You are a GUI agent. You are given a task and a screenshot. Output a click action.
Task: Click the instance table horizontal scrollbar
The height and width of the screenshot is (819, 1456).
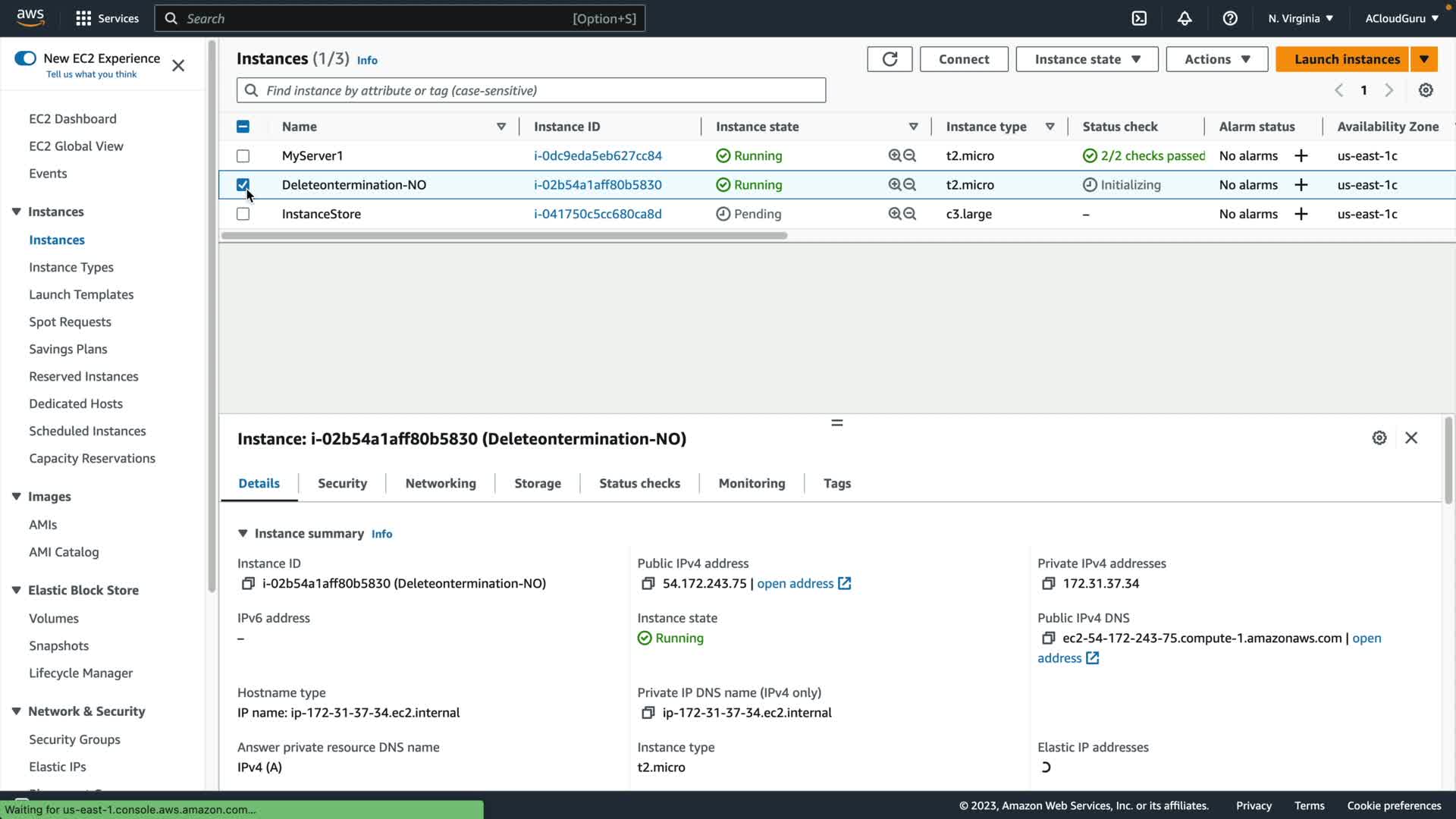[504, 236]
